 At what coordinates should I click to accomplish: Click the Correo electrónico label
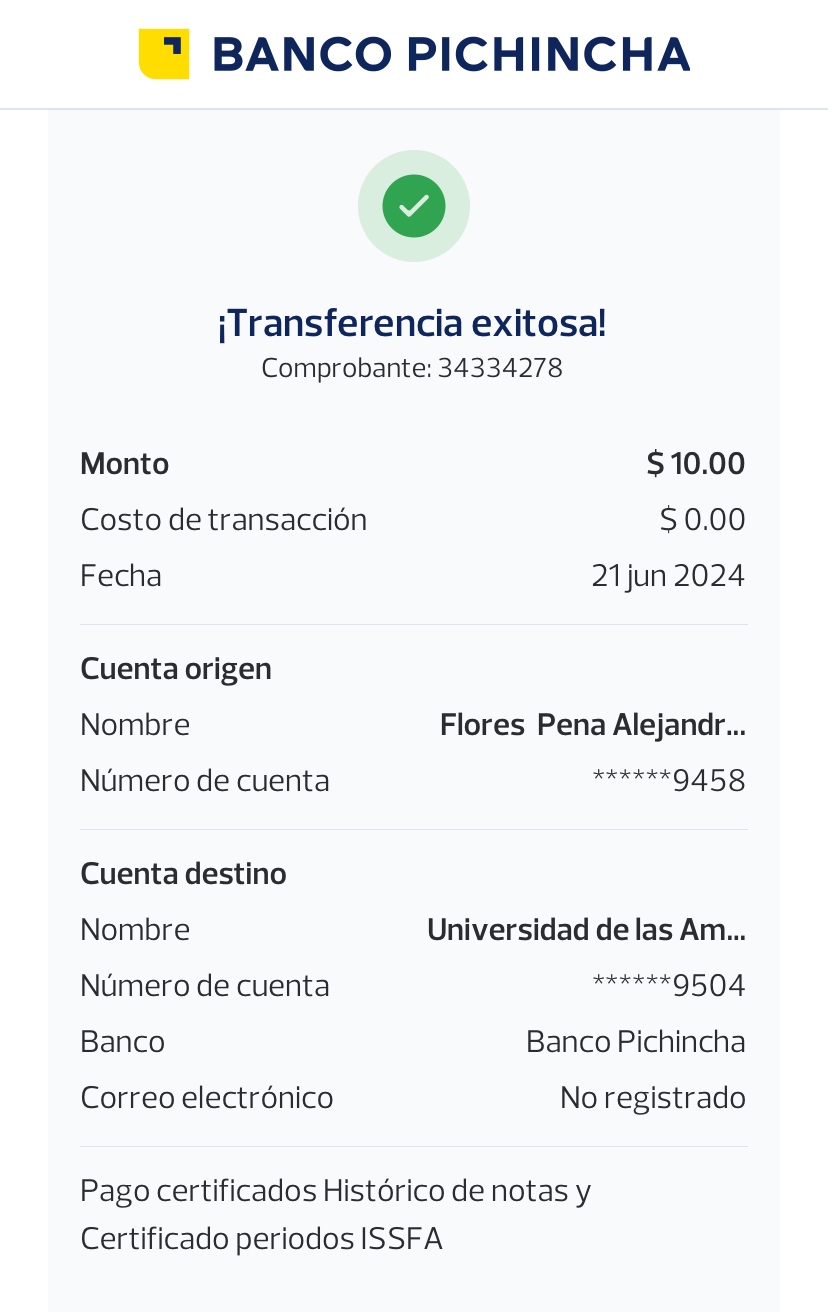pyautogui.click(x=206, y=1098)
